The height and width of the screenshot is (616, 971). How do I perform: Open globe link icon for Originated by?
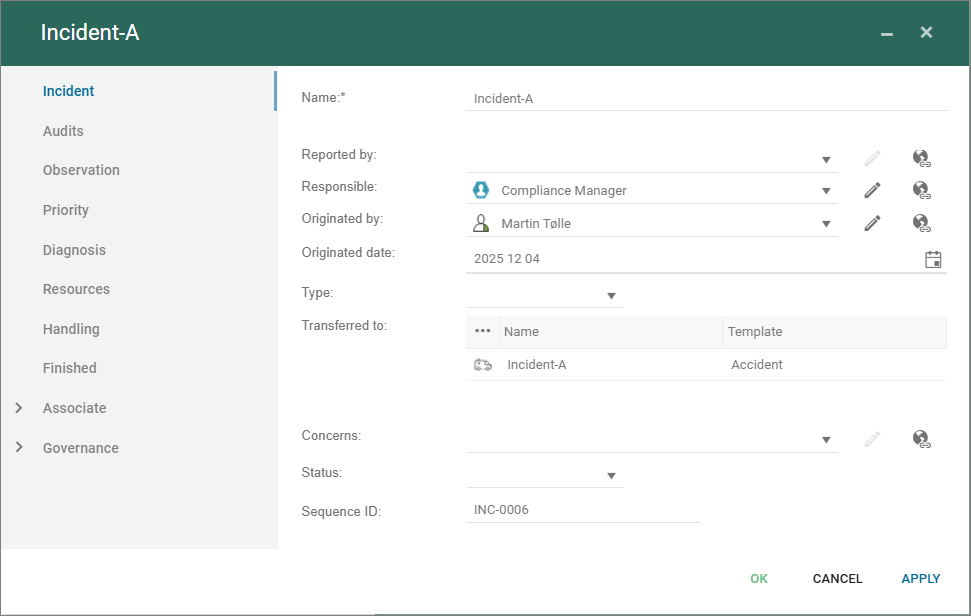[x=922, y=223]
